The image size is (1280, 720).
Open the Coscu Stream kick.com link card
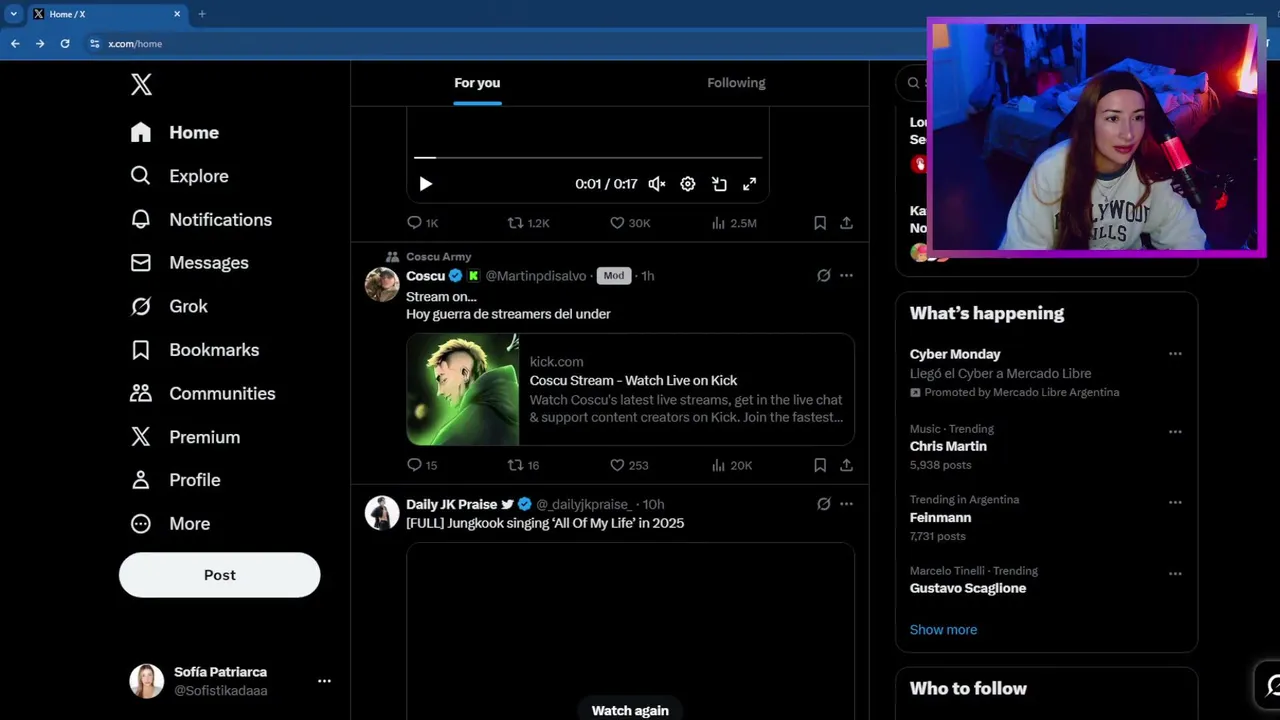coord(630,389)
